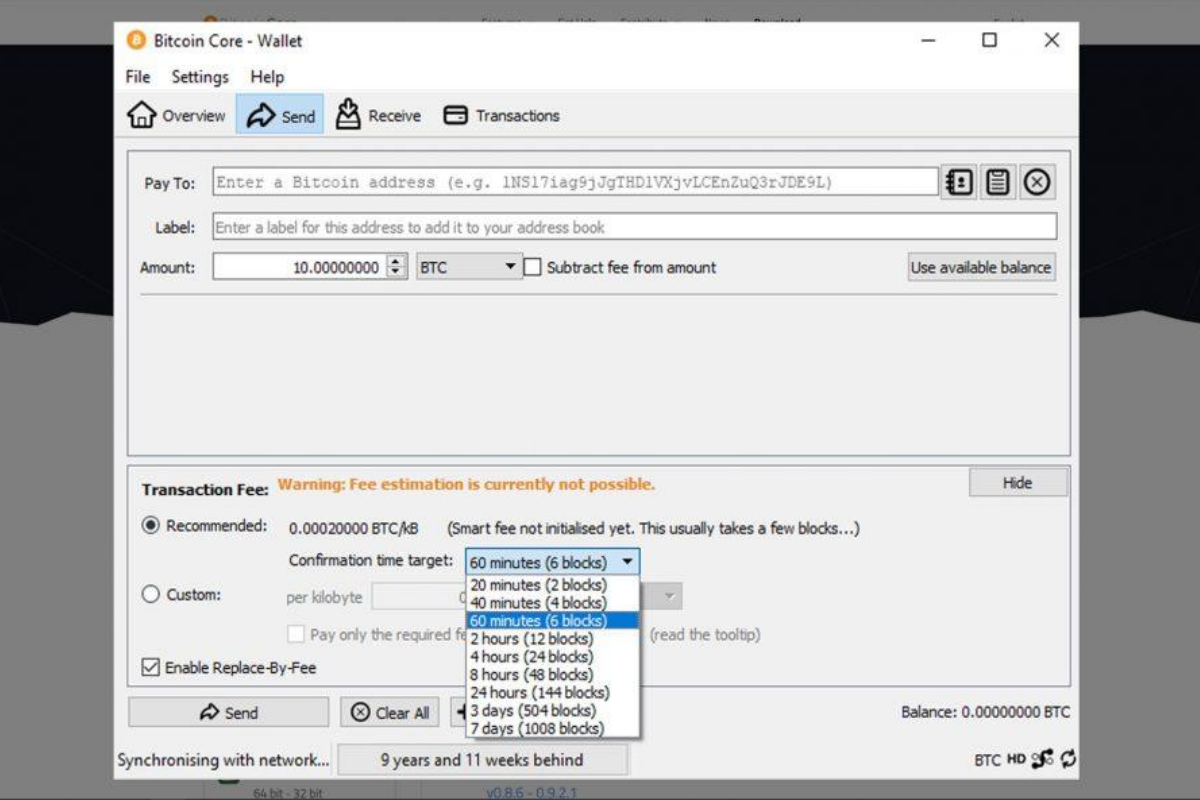Viewport: 1200px width, 800px height.
Task: Choose 3 days (504 blocks) option
Action: (x=552, y=710)
